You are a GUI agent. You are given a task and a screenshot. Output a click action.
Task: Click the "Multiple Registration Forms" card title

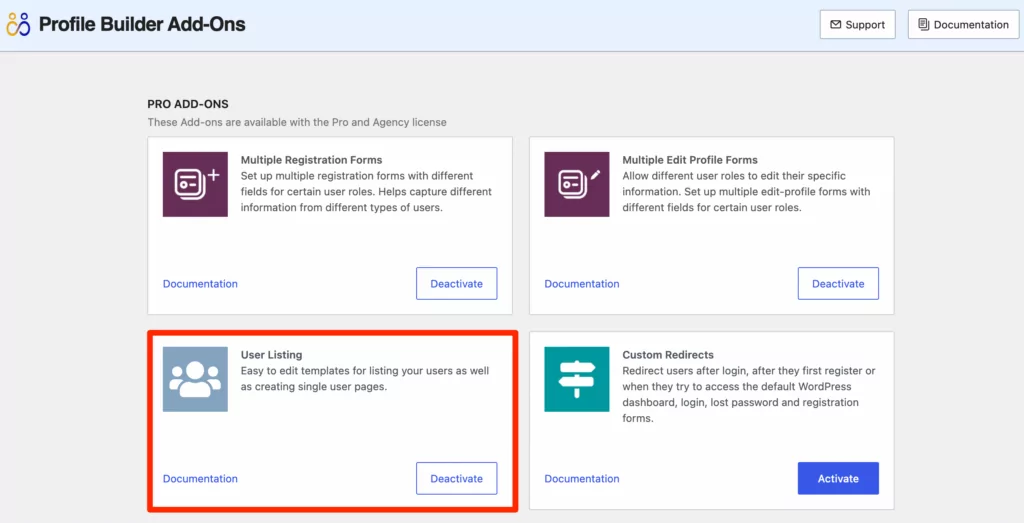click(x=312, y=160)
